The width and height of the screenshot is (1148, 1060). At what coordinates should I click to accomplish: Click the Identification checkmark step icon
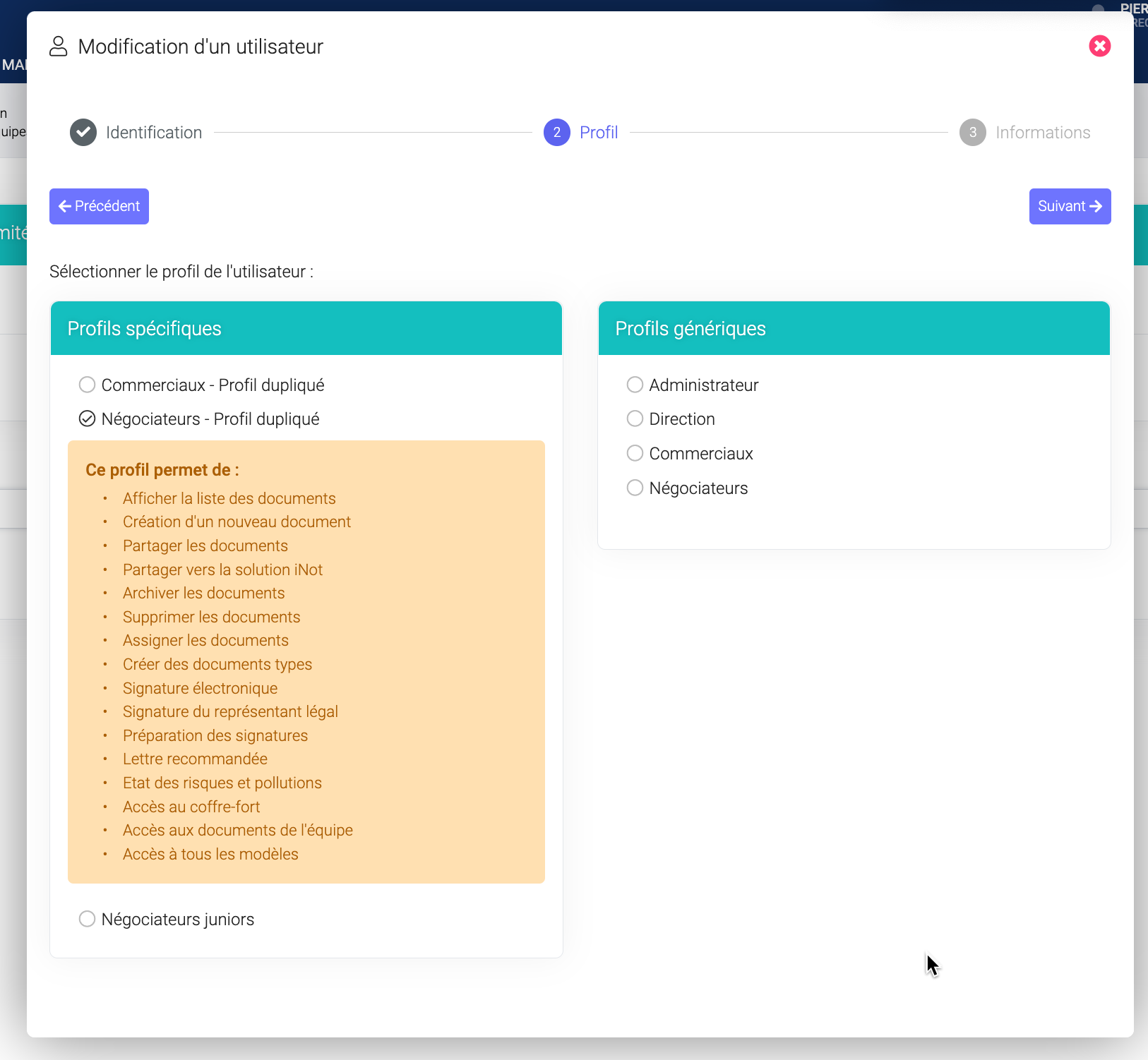point(83,133)
